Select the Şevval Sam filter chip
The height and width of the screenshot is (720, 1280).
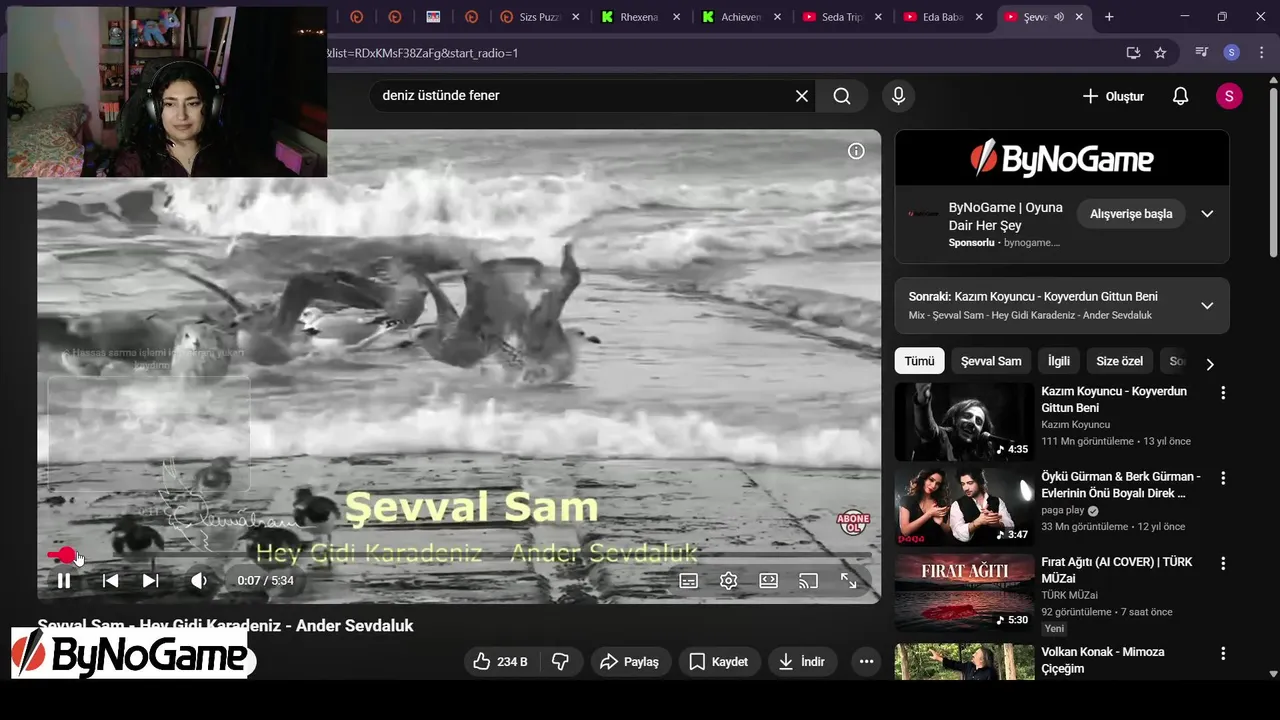pos(991,361)
